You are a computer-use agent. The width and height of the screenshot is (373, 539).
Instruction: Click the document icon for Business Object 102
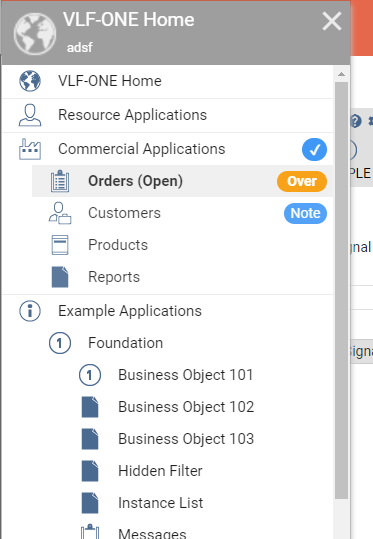(90, 407)
